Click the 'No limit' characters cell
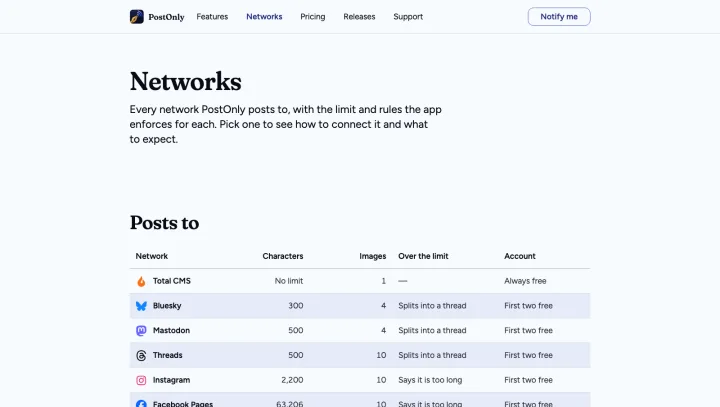720x407 pixels. [x=289, y=281]
